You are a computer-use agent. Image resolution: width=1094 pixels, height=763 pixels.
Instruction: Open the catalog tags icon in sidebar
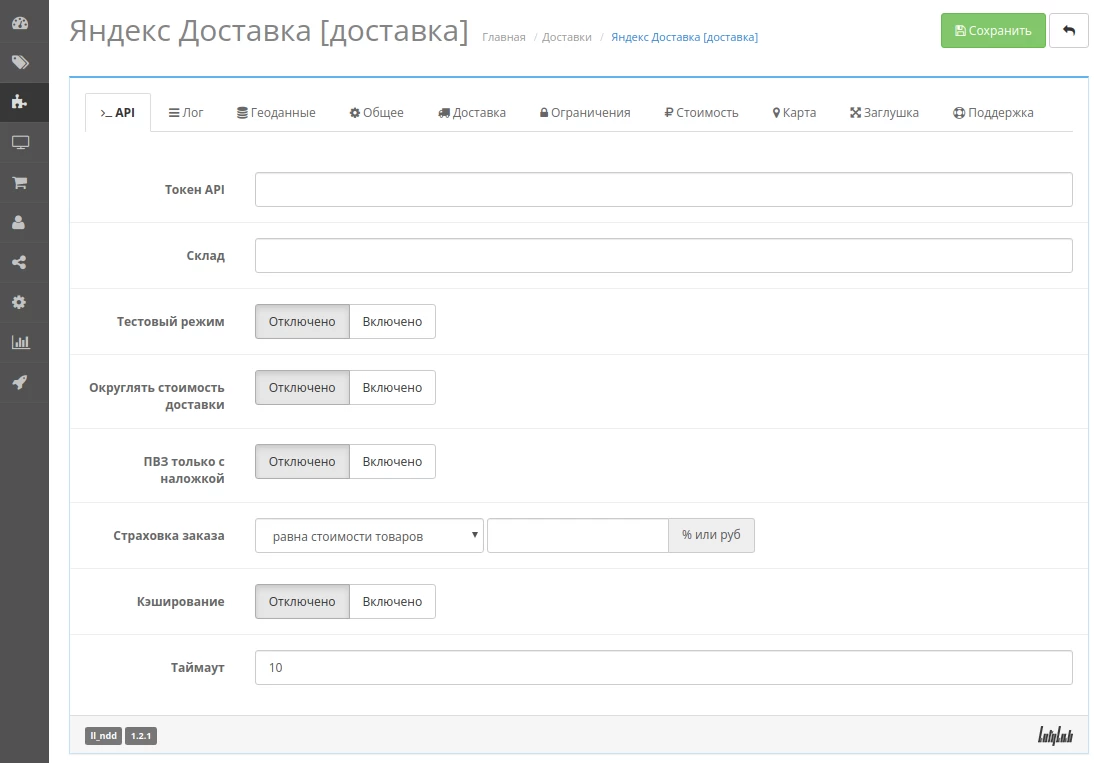tap(20, 62)
